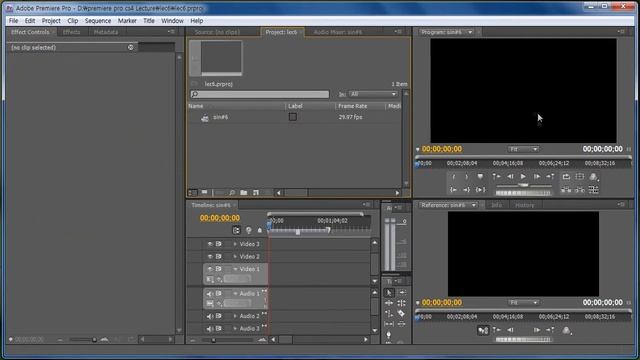Screen dimensions: 640x360
Task: Click Extract button in Program monitor
Action: (580, 190)
